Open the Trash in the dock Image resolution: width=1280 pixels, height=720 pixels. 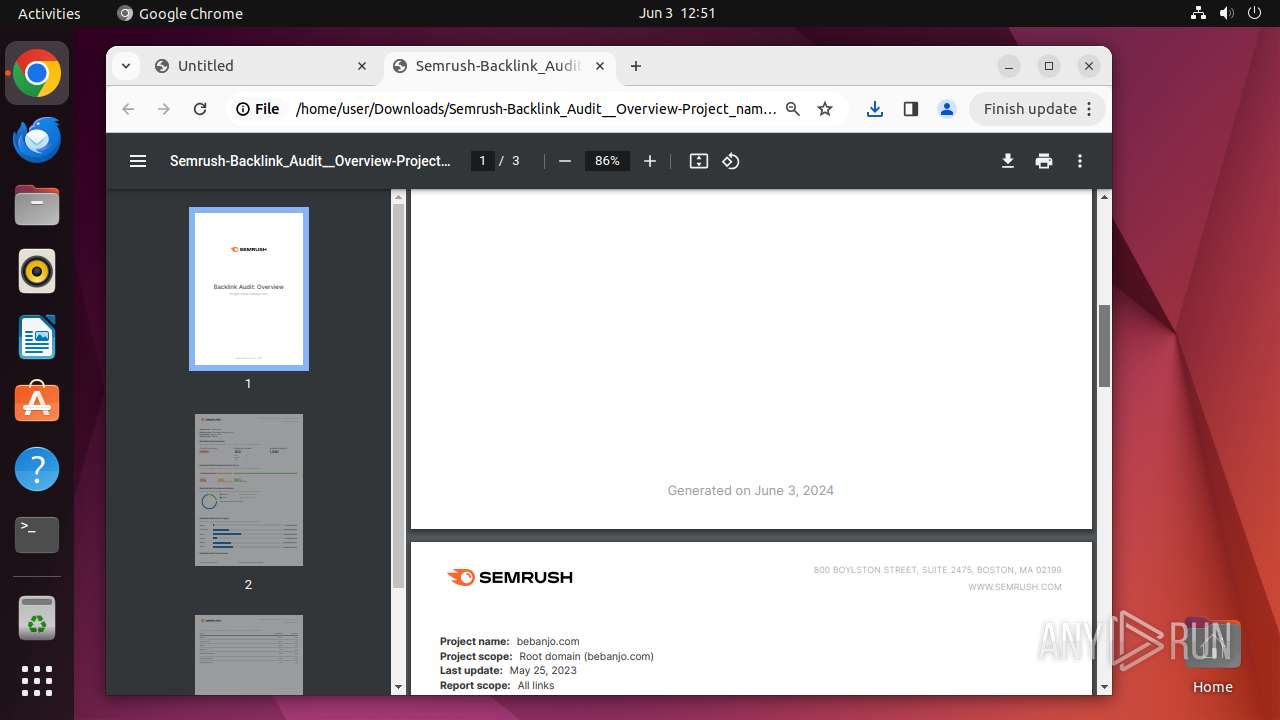(37, 619)
